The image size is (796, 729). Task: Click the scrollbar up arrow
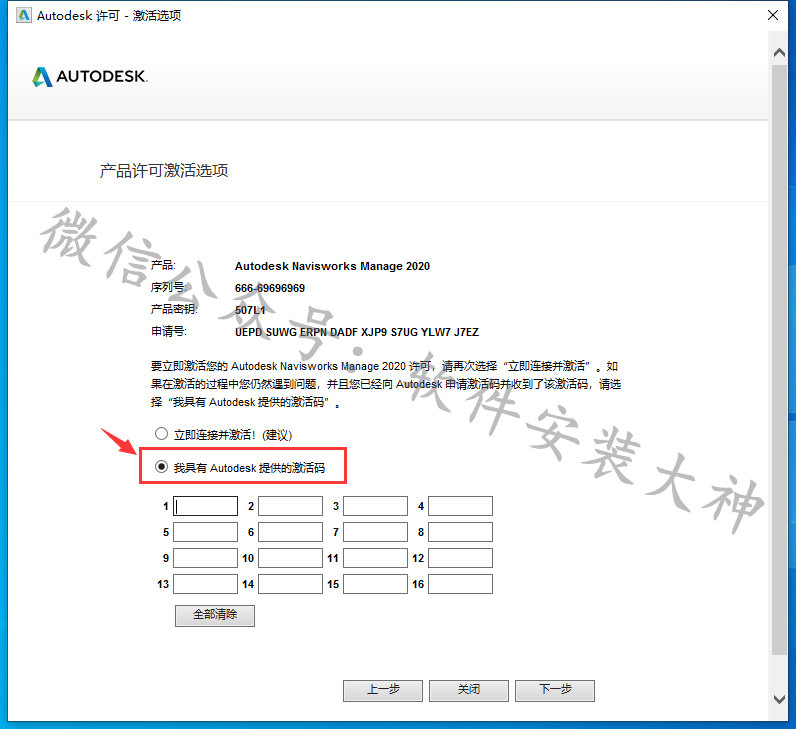[779, 52]
